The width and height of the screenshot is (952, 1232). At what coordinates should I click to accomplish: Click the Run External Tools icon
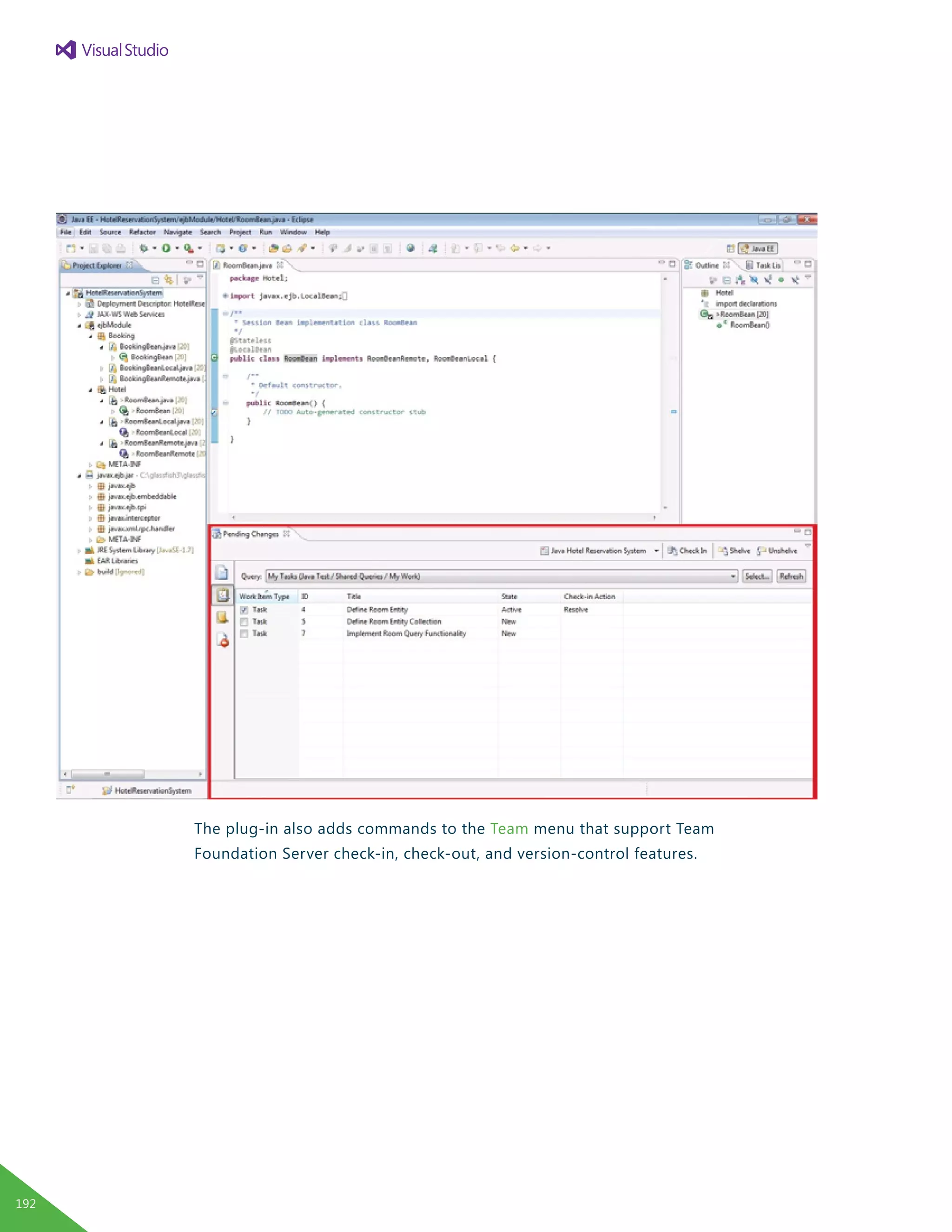[x=188, y=248]
